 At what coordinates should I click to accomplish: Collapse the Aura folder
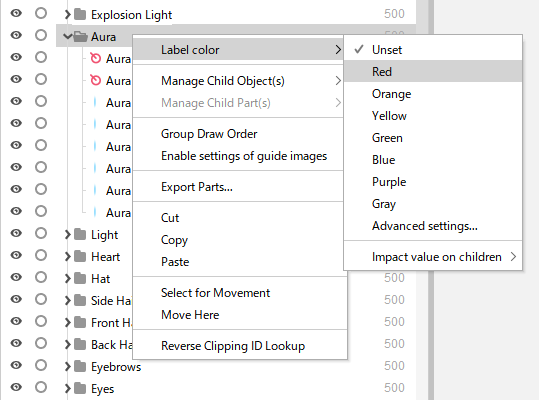point(68,36)
